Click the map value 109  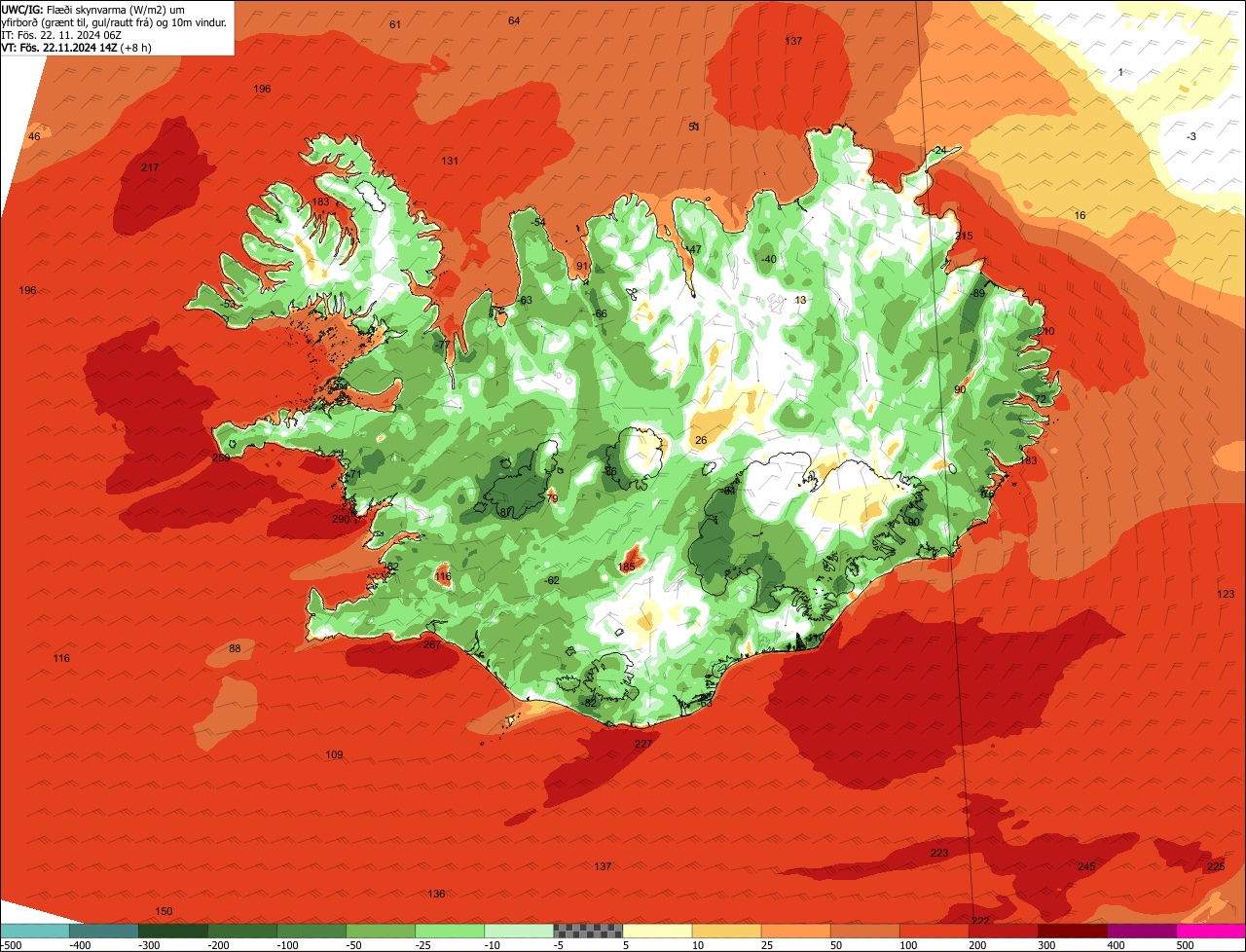pyautogui.click(x=334, y=755)
